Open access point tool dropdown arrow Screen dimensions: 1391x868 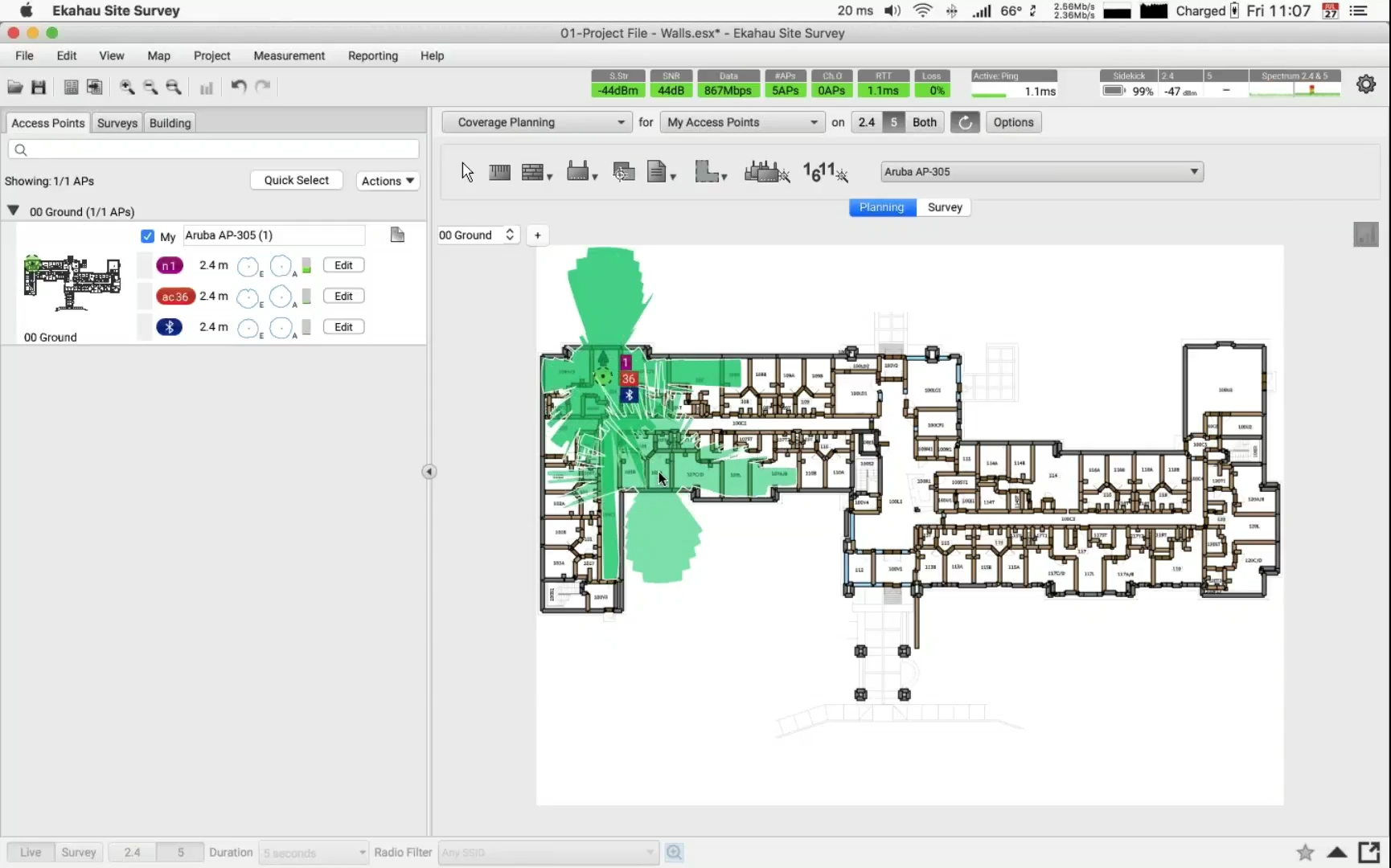tap(595, 177)
